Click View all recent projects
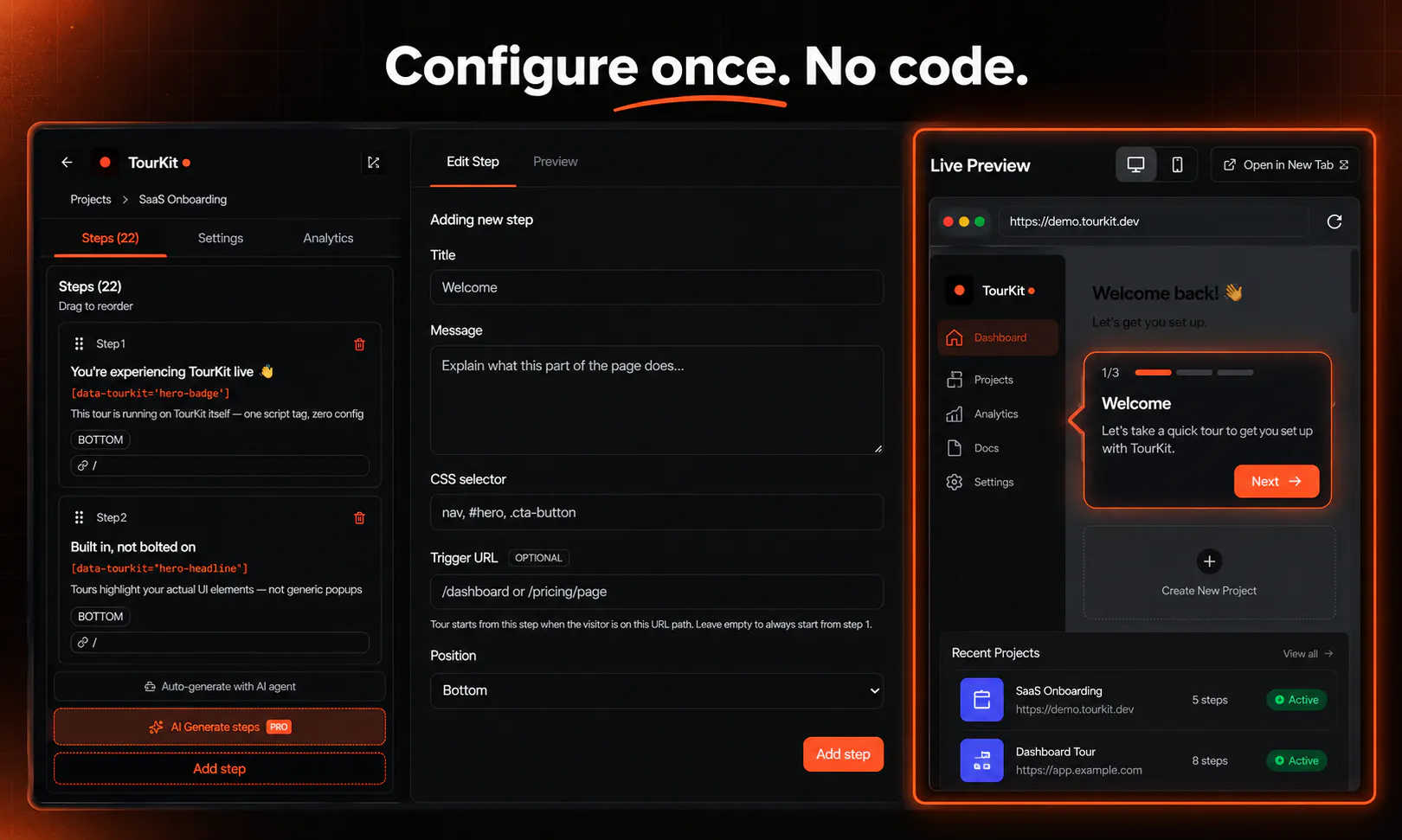This screenshot has width=1402, height=840. point(1308,654)
